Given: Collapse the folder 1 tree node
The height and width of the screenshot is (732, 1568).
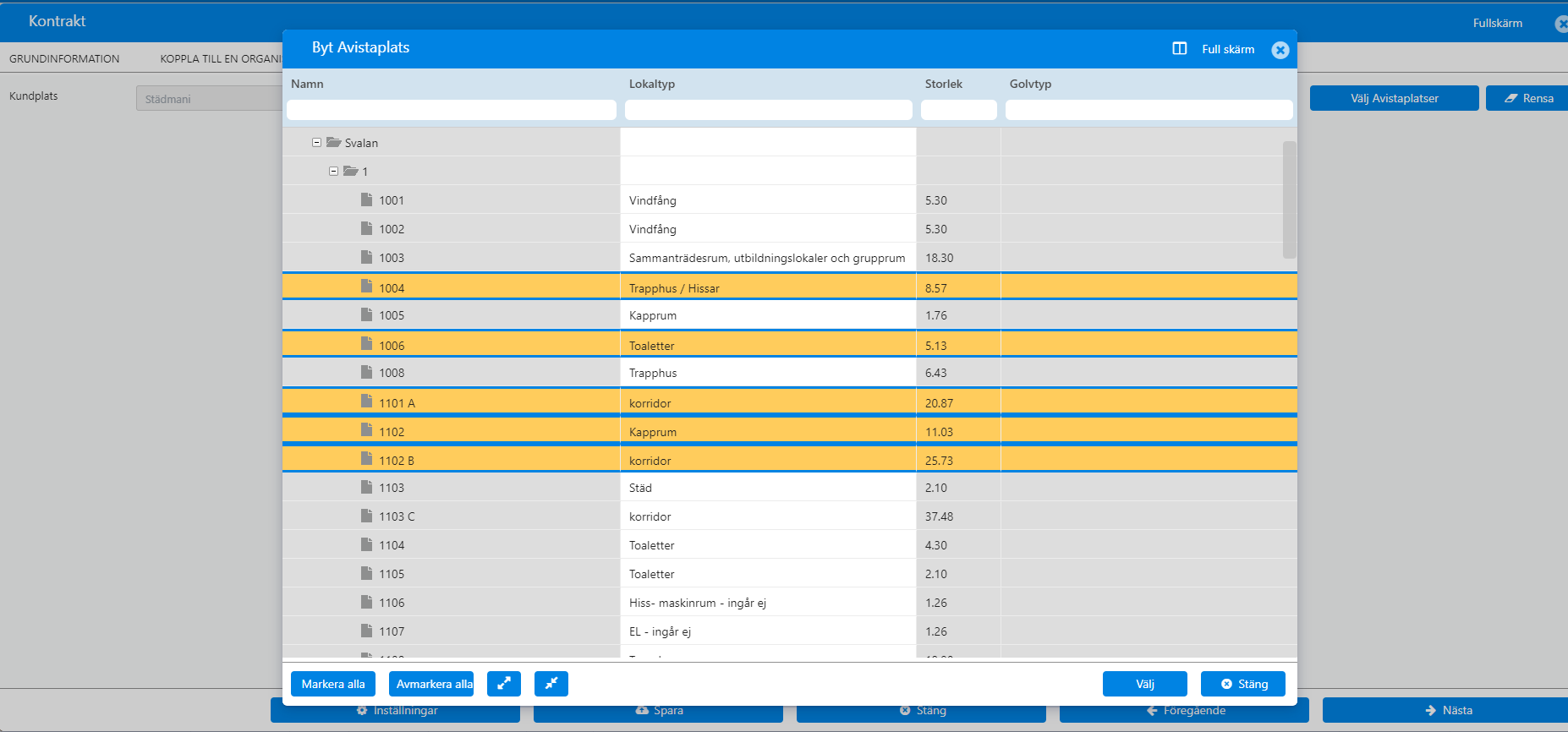Looking at the screenshot, I should tap(333, 171).
